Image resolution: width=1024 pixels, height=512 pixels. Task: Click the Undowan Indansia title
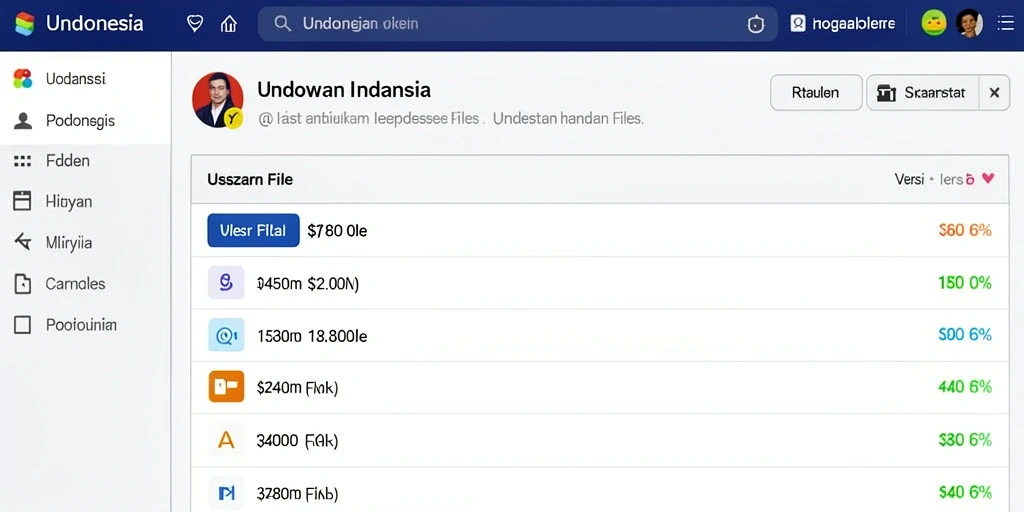[344, 89]
